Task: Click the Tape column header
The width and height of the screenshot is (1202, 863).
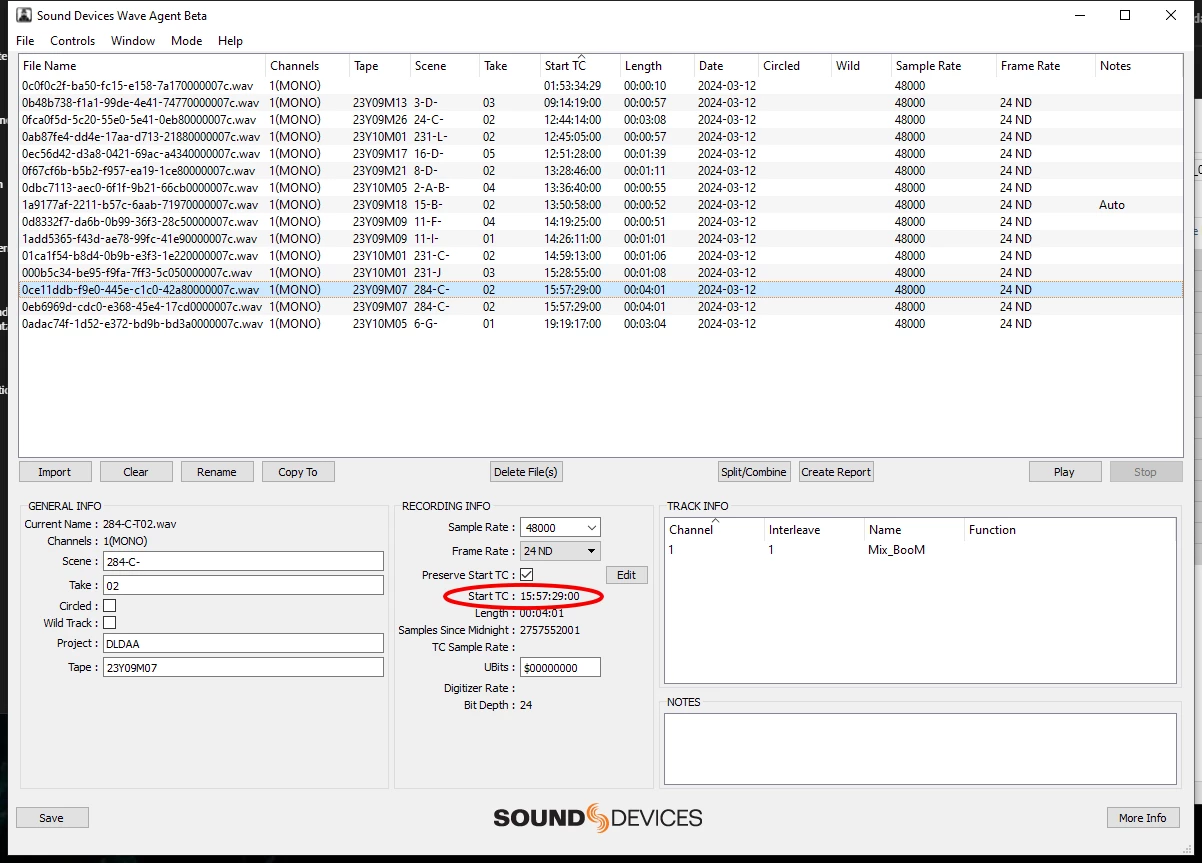Action: point(380,66)
